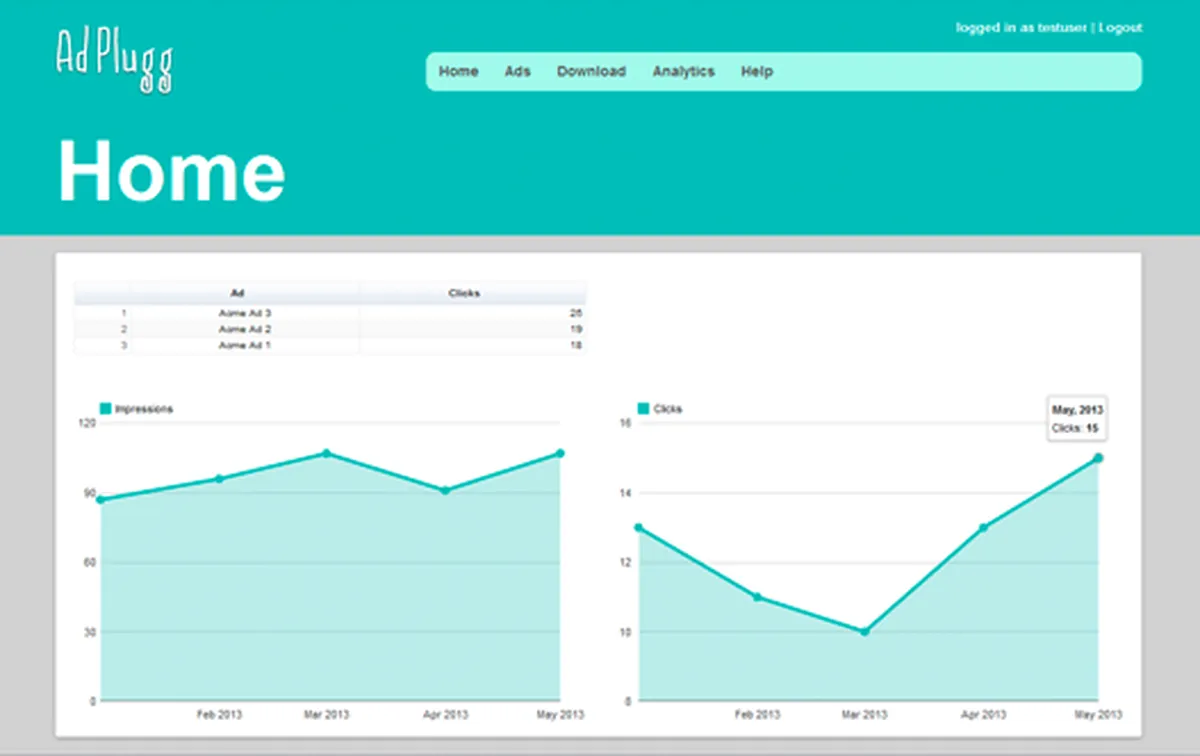Click the May 2013 axis label under Impressions chart
Viewport: 1200px width, 756px height.
(560, 715)
